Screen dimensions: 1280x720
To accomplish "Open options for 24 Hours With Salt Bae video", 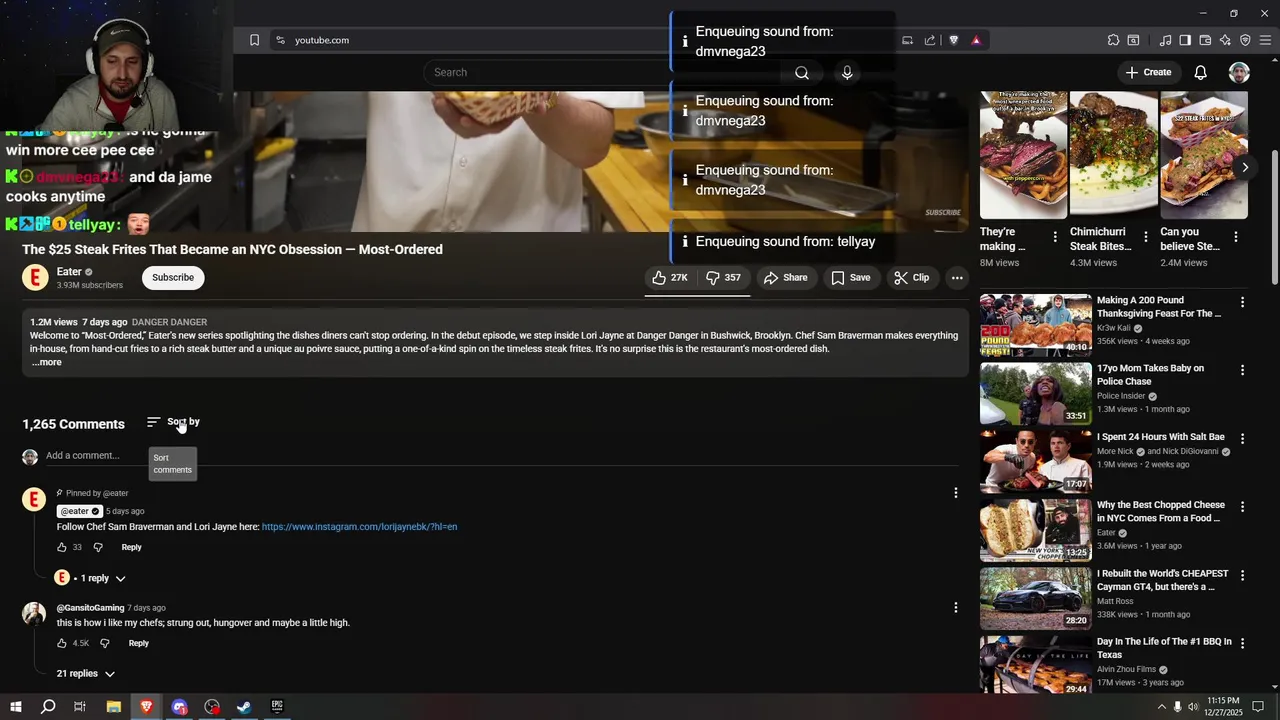I will pyautogui.click(x=1243, y=439).
